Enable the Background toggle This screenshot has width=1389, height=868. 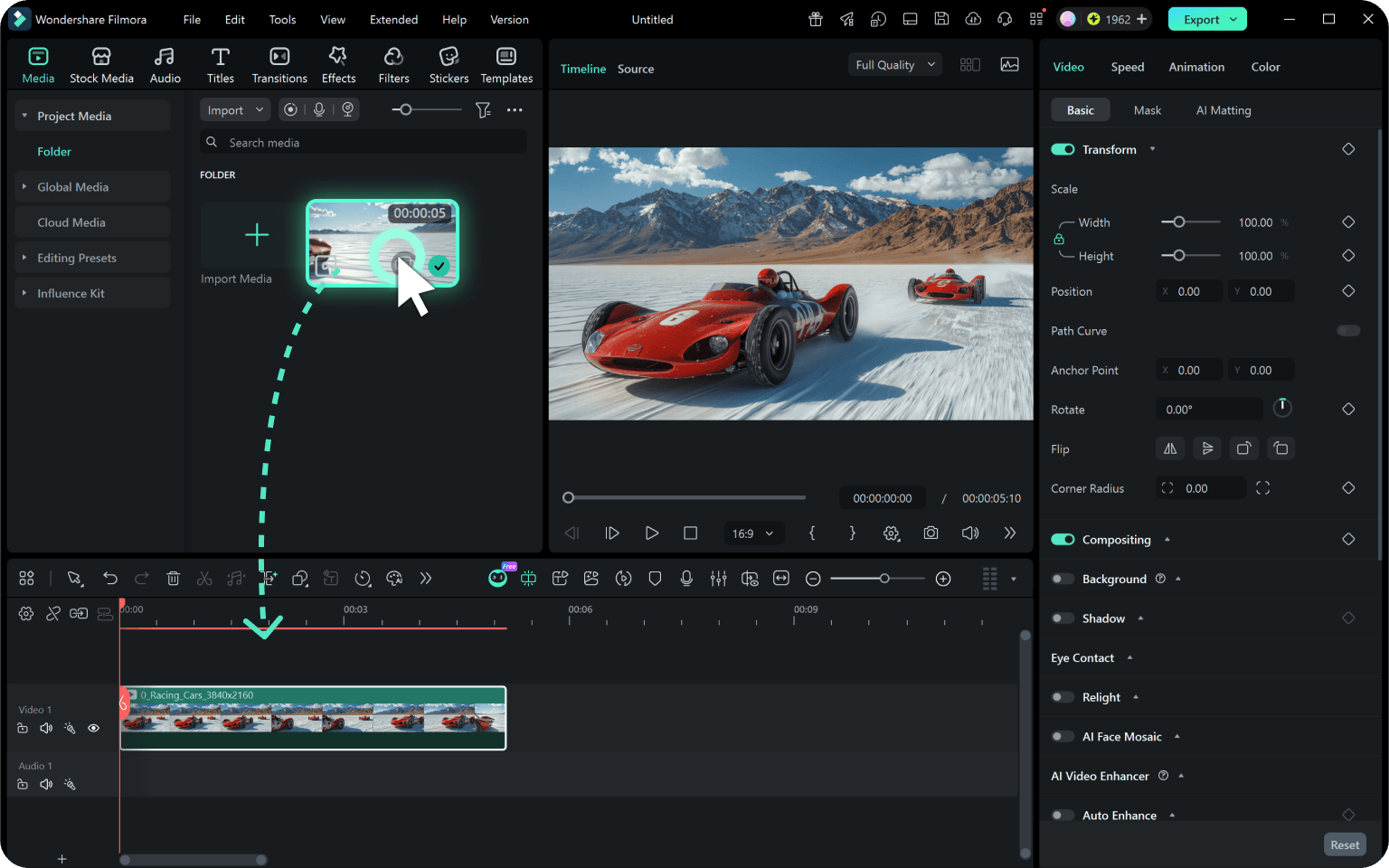1063,579
